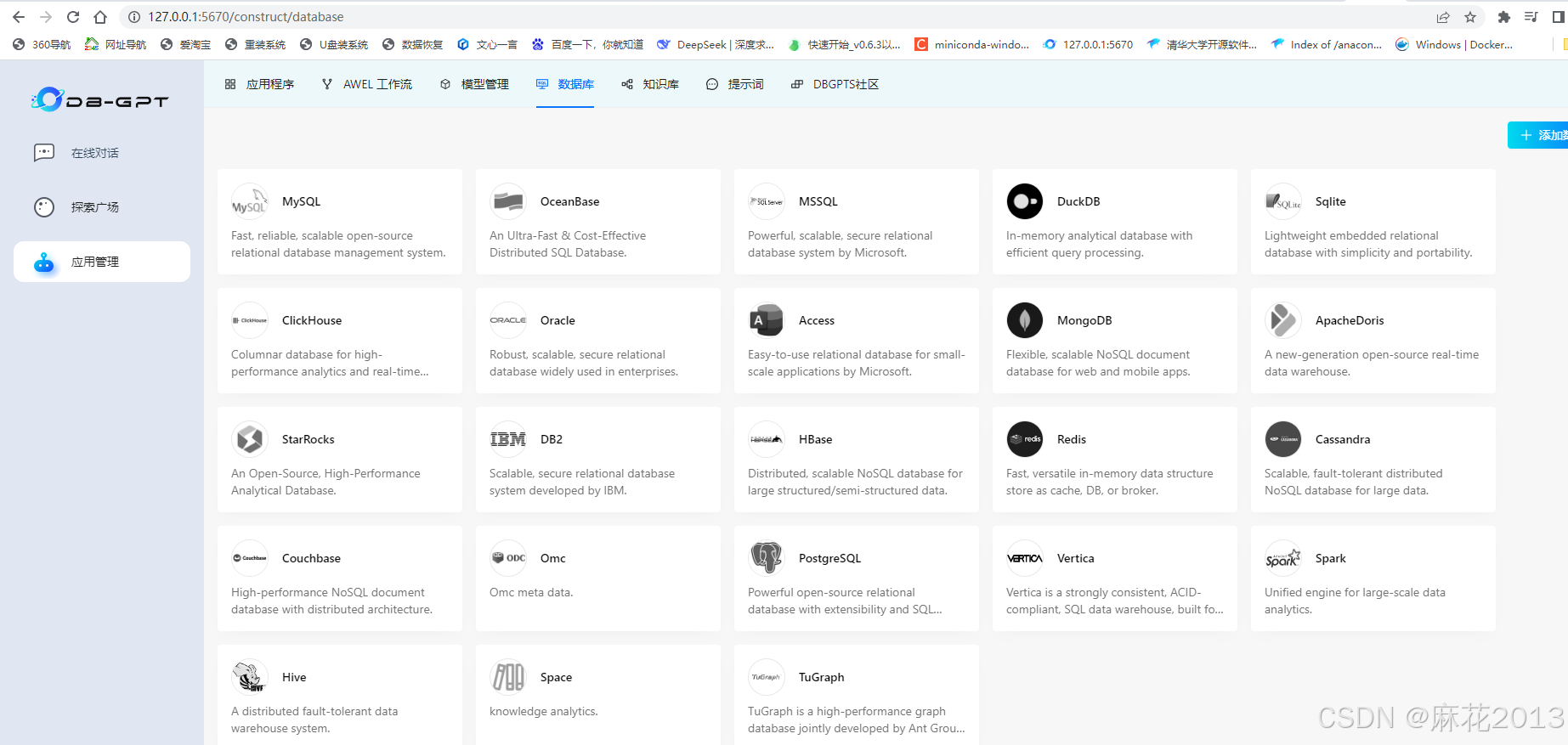This screenshot has height=745, width=1568.
Task: Open the Index of /anacon... bookmark
Action: point(1327,44)
